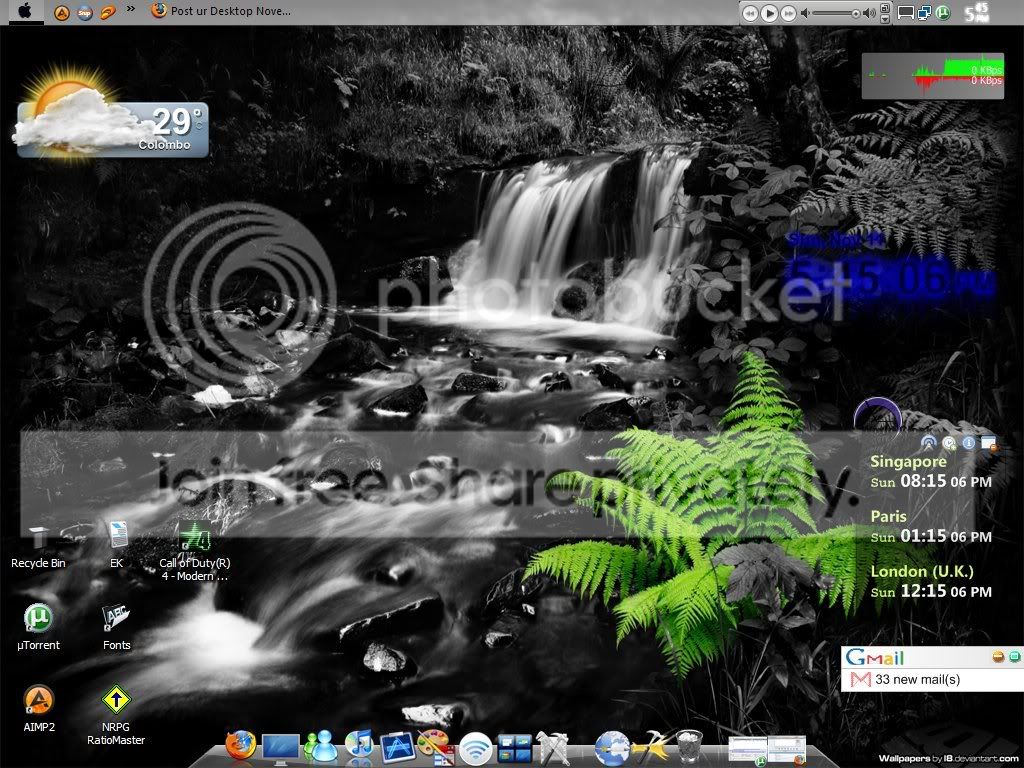This screenshot has width=1024, height=768.
Task: Select the Fonts desktop shortcut
Action: [116, 627]
